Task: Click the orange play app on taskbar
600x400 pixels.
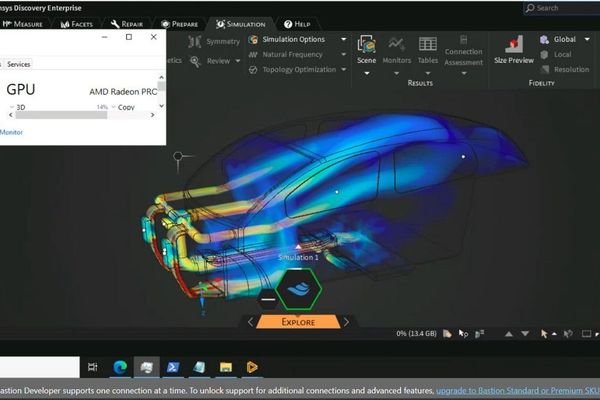Action: coord(252,367)
